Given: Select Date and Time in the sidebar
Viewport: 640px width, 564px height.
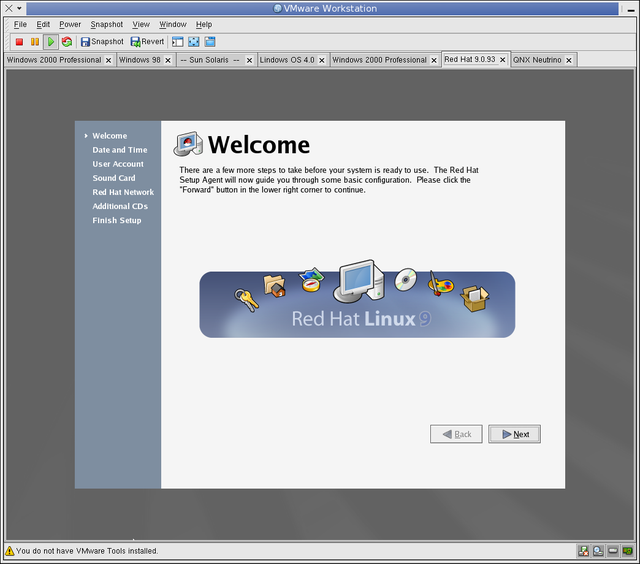Looking at the screenshot, I should click(120, 150).
